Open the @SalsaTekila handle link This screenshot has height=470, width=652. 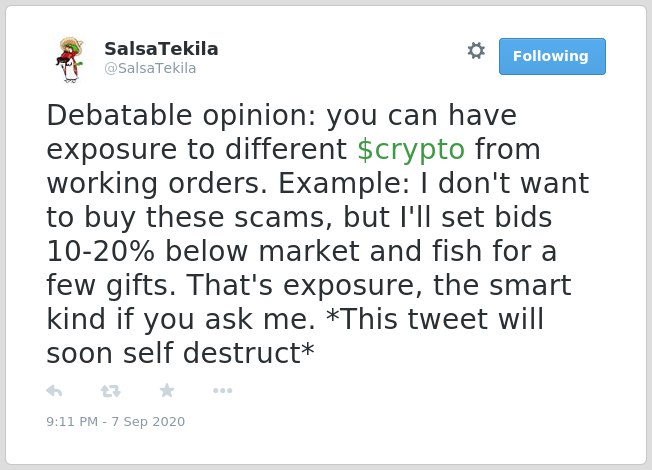click(150, 68)
